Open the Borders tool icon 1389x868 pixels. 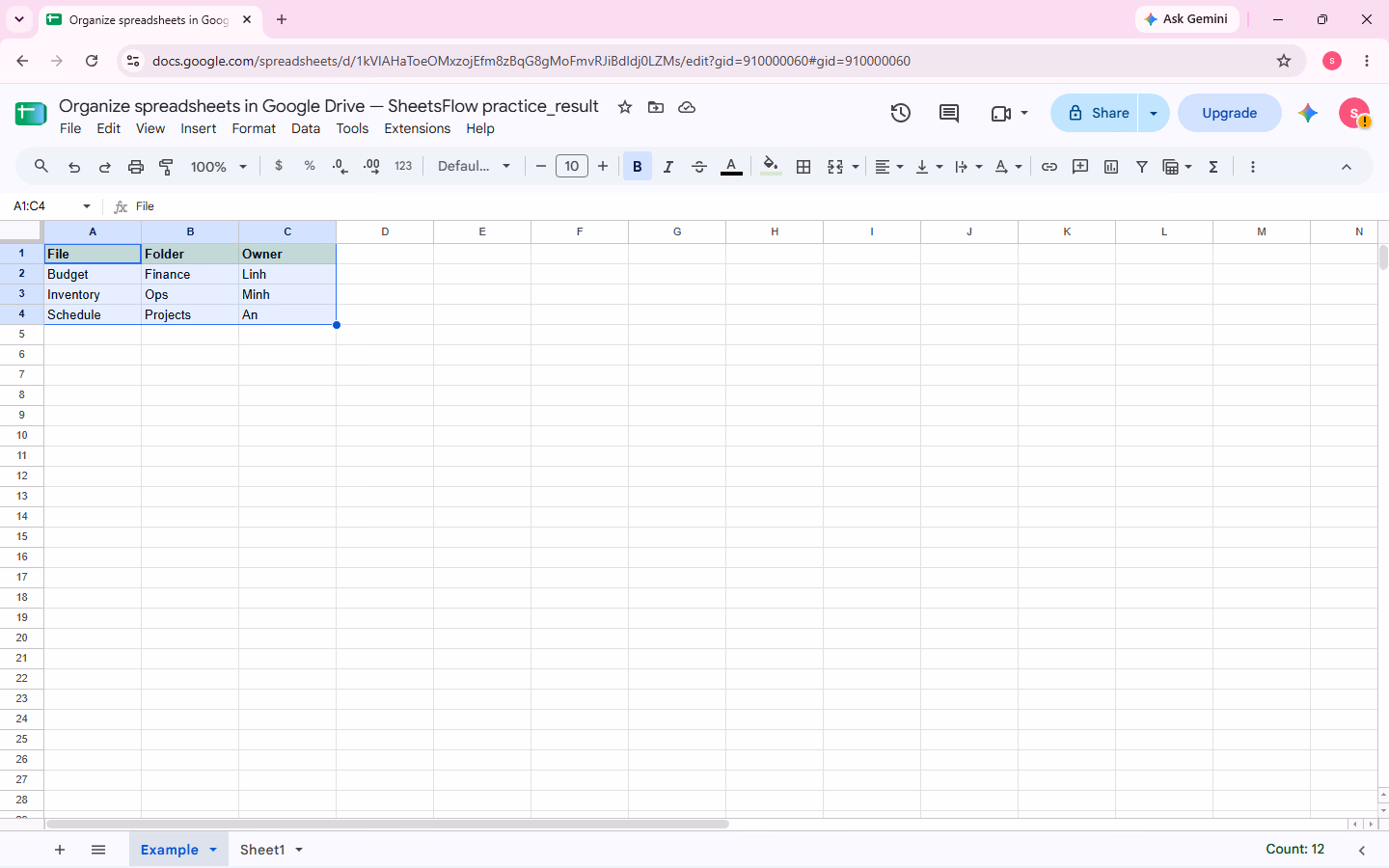(803, 167)
